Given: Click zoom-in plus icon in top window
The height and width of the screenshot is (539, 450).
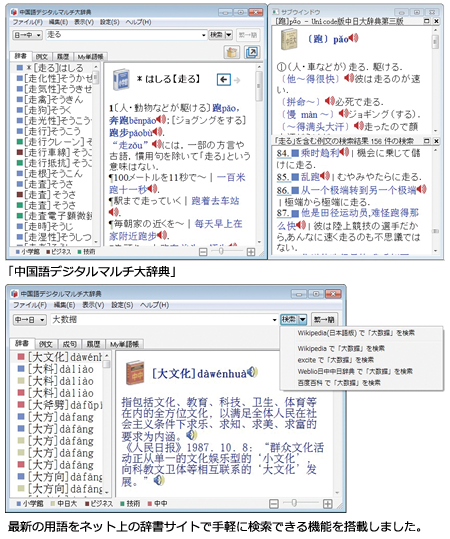Looking at the screenshot, I should tap(251, 252).
